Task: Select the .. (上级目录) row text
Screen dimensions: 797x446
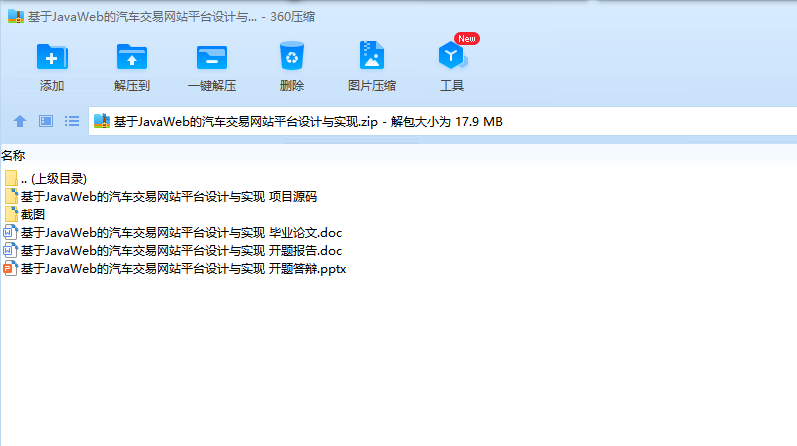Action: pyautogui.click(x=54, y=179)
